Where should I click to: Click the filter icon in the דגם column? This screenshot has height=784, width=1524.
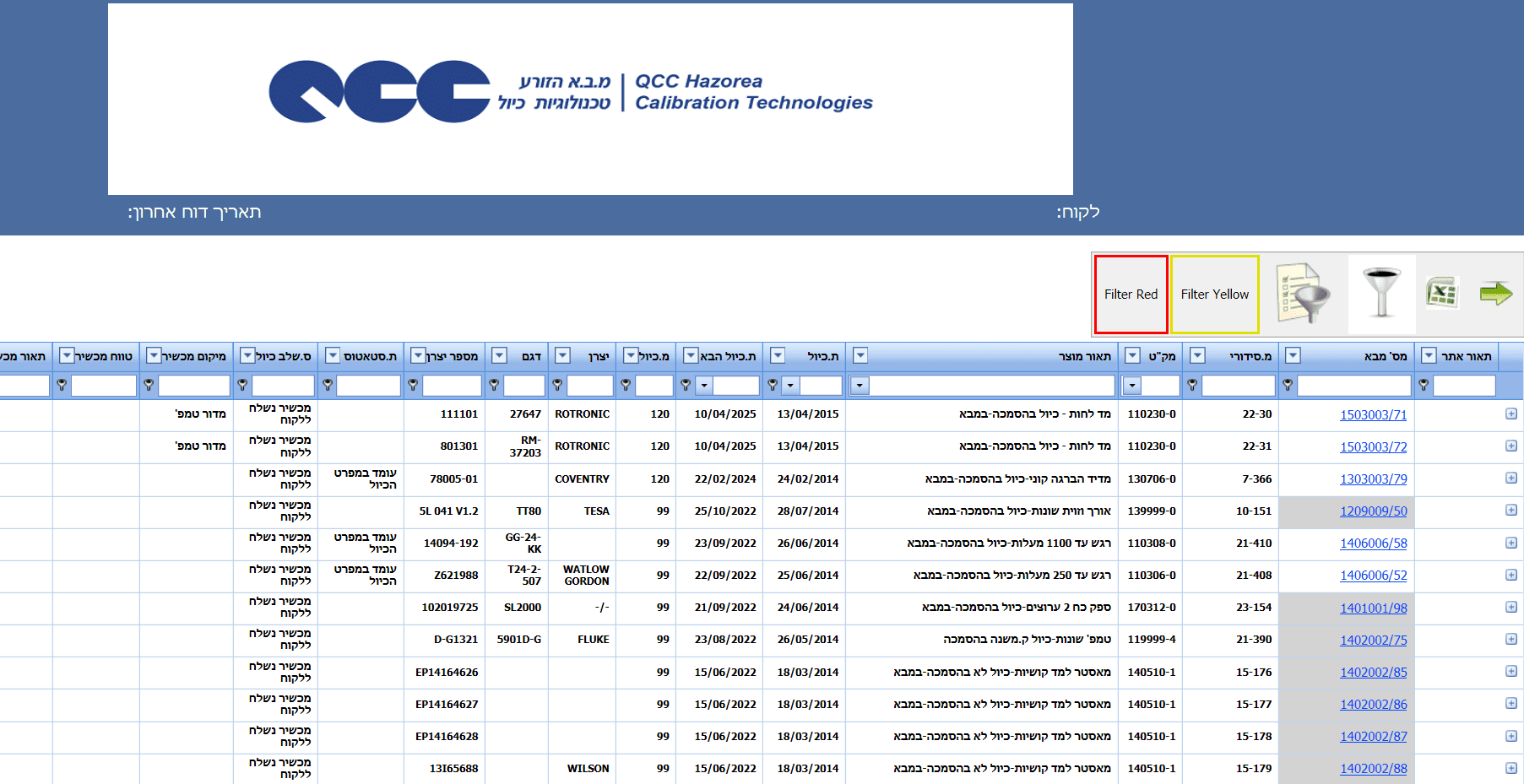pyautogui.click(x=494, y=386)
